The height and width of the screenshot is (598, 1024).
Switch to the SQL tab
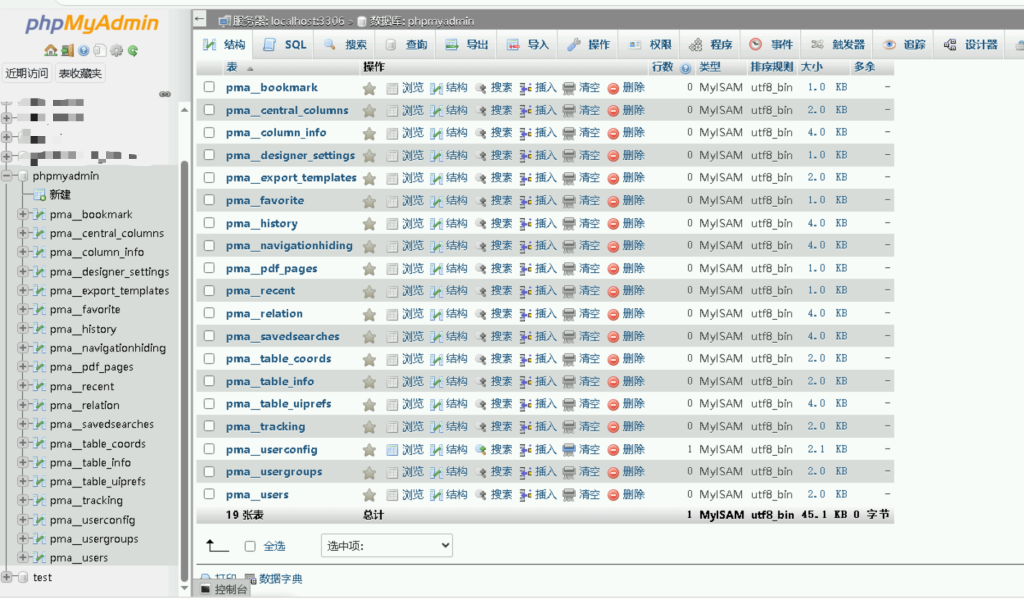tap(284, 45)
